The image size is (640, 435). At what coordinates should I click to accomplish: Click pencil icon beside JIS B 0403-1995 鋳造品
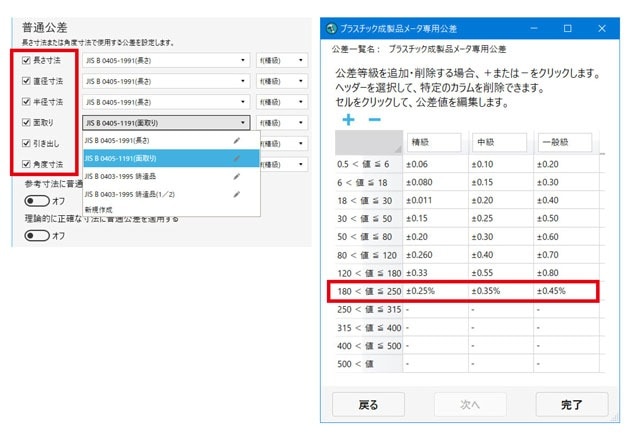(236, 176)
